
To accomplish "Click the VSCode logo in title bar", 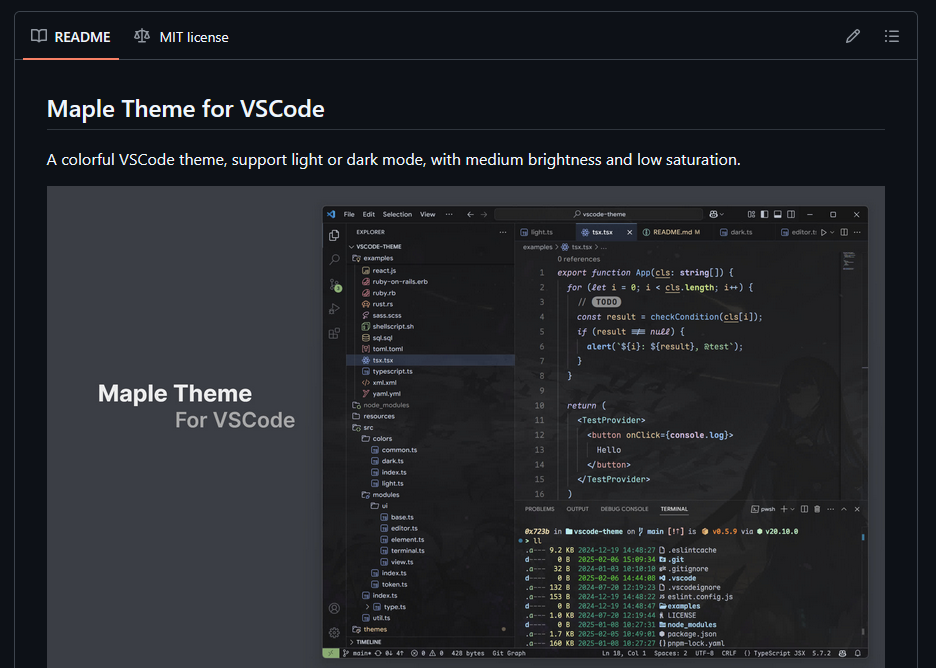I will coord(331,214).
